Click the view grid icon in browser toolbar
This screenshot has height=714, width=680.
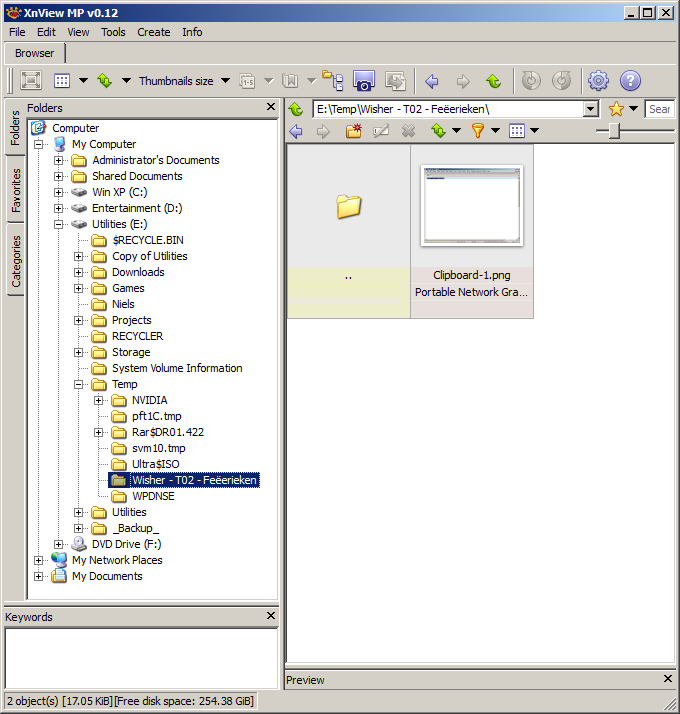tap(517, 131)
